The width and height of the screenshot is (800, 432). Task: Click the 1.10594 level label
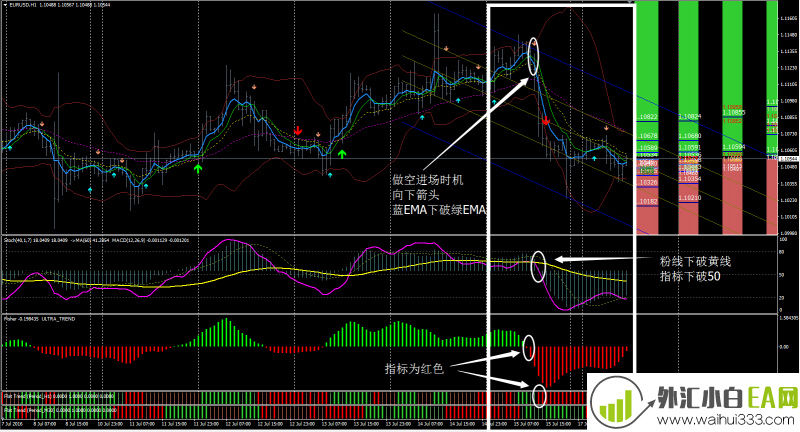(734, 147)
